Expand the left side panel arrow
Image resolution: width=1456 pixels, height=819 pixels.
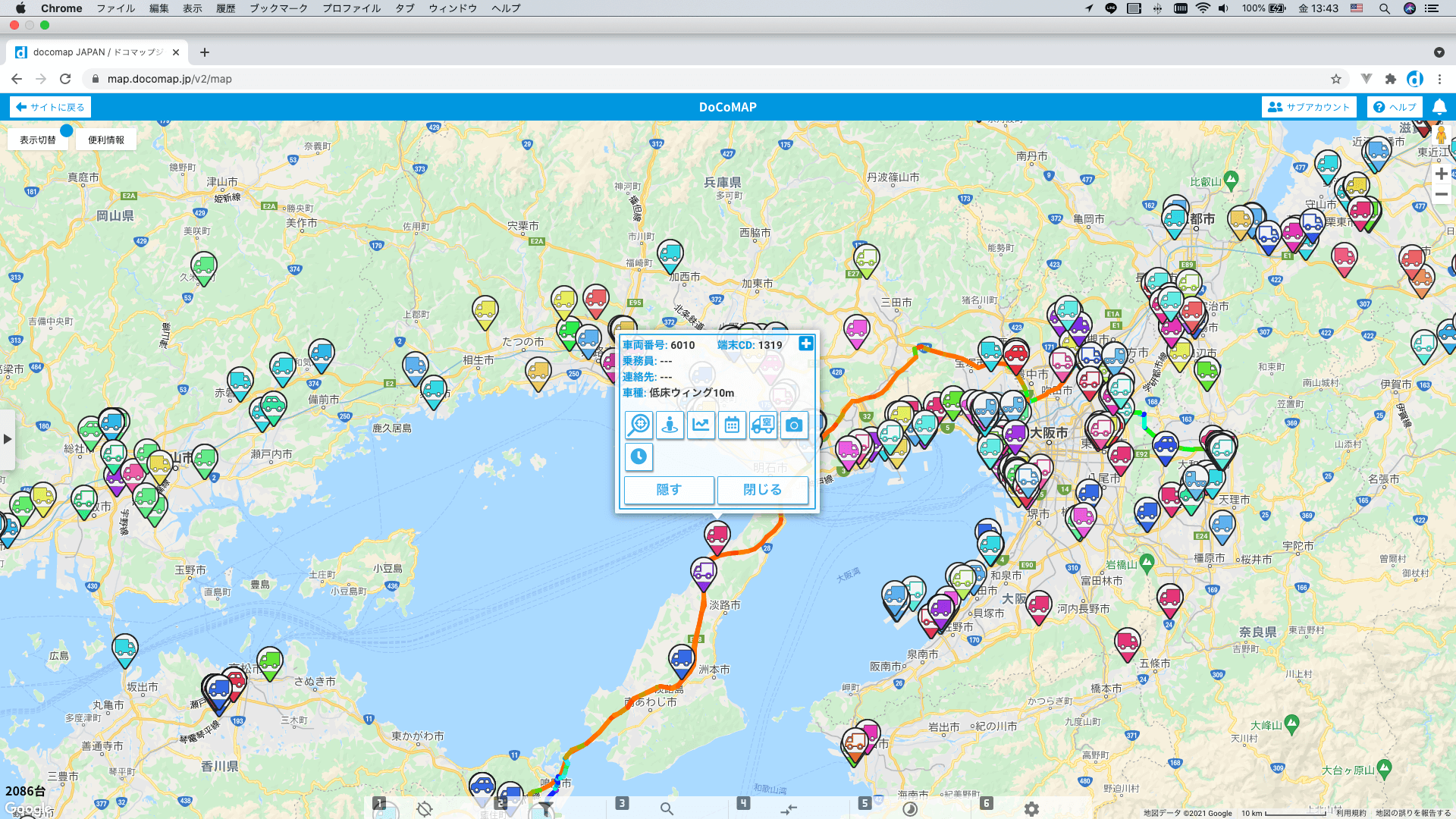tap(7, 439)
